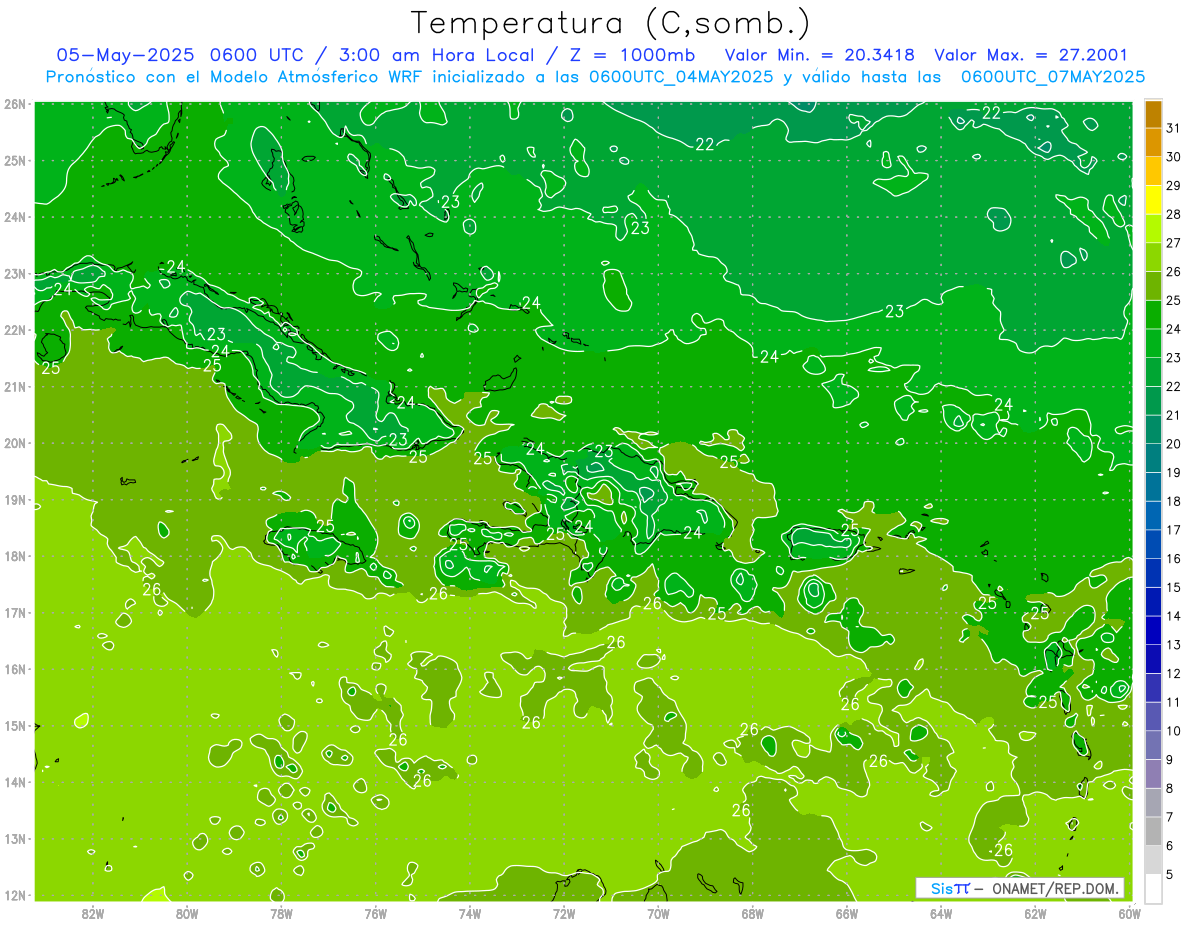Click the colorbar legend value 28
This screenshot has width=1200, height=927.
[x=1173, y=214]
